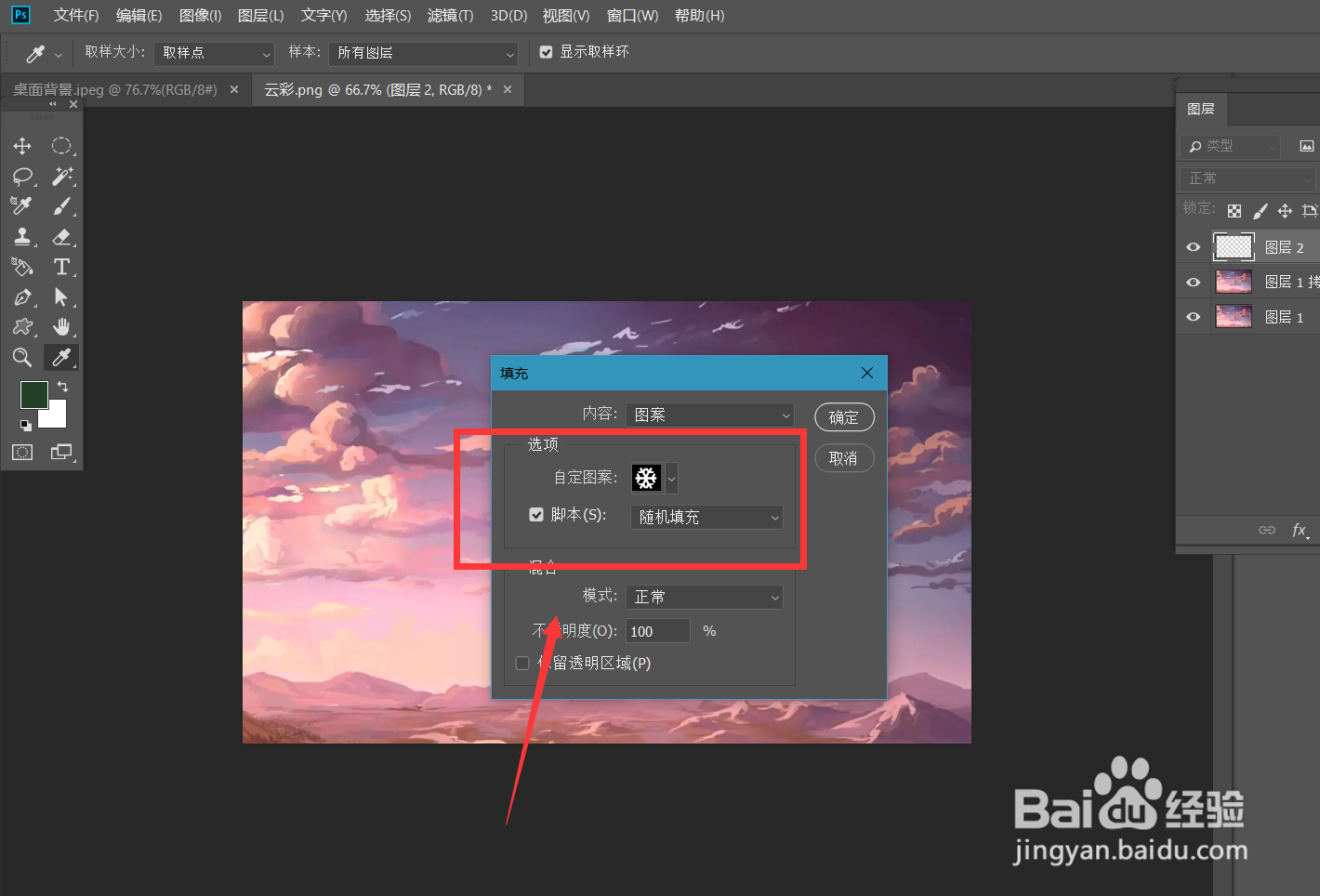This screenshot has height=896, width=1320.
Task: Select the Lasso tool
Action: tap(22, 176)
